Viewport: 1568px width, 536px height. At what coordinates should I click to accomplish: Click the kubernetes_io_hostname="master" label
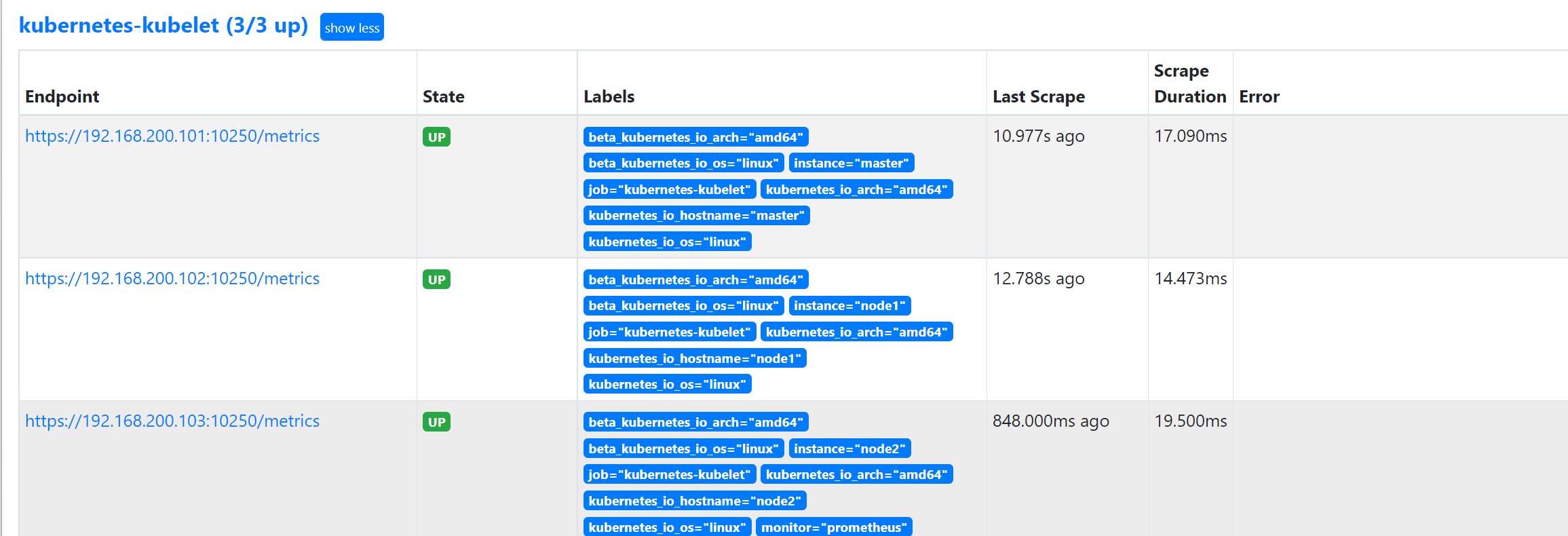click(x=696, y=215)
